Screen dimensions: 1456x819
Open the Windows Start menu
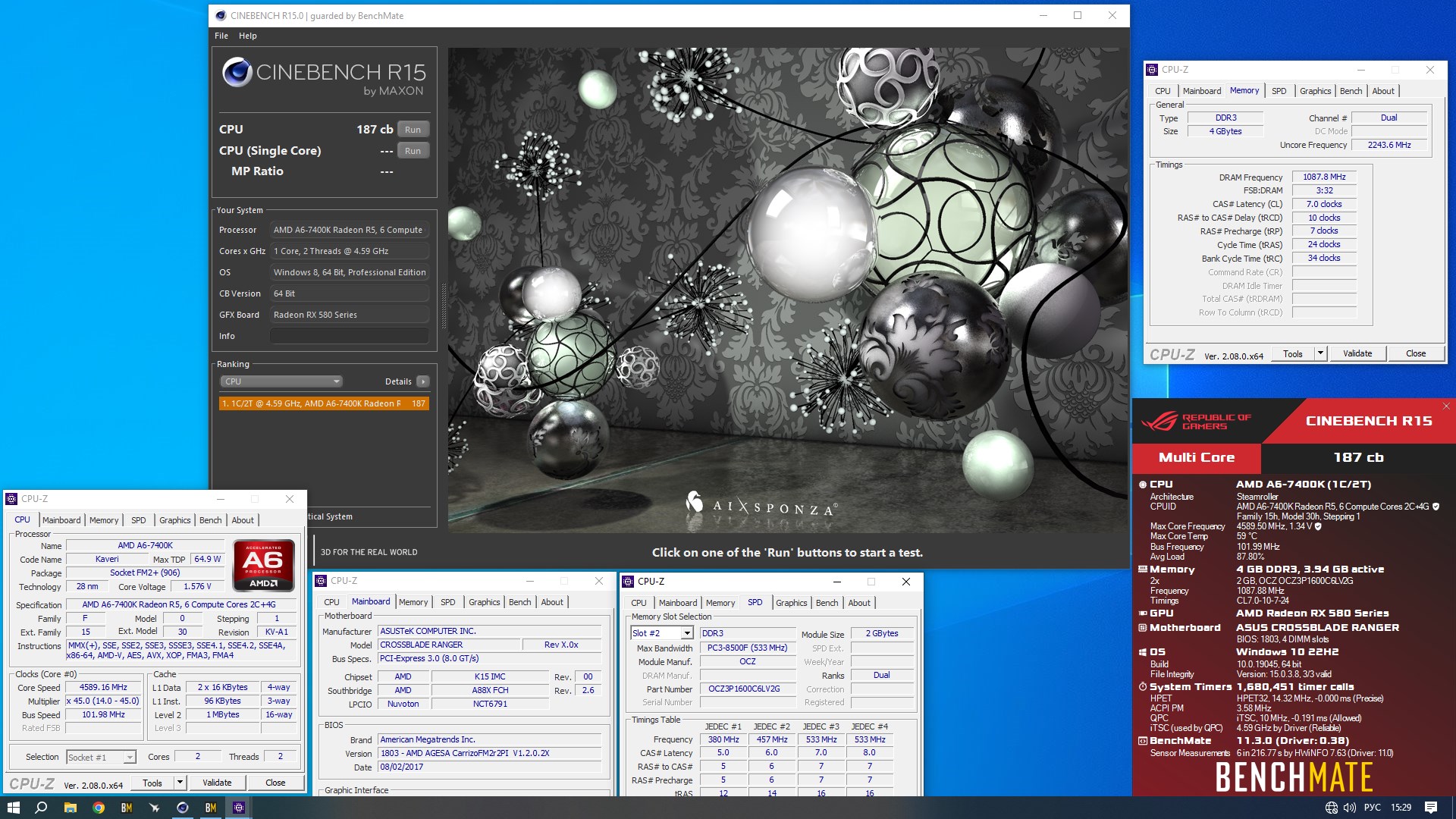tap(14, 808)
